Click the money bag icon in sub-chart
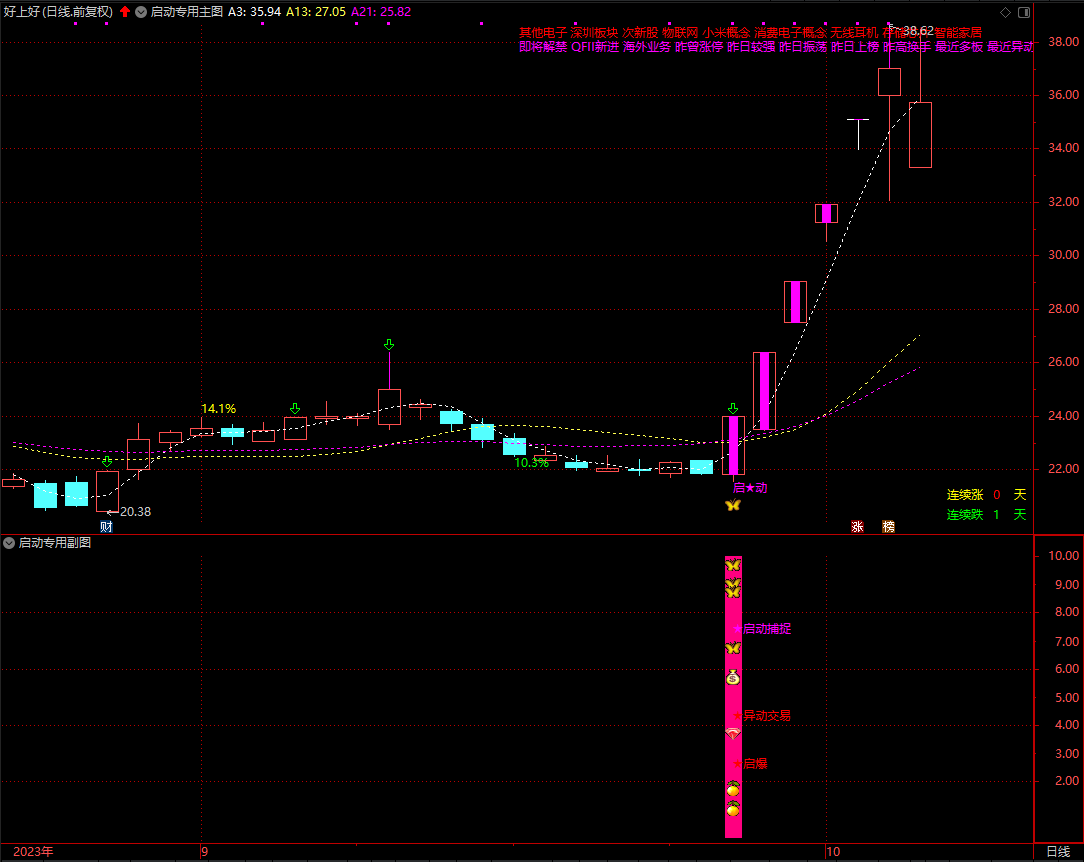Viewport: 1084px width, 862px height. coord(733,677)
